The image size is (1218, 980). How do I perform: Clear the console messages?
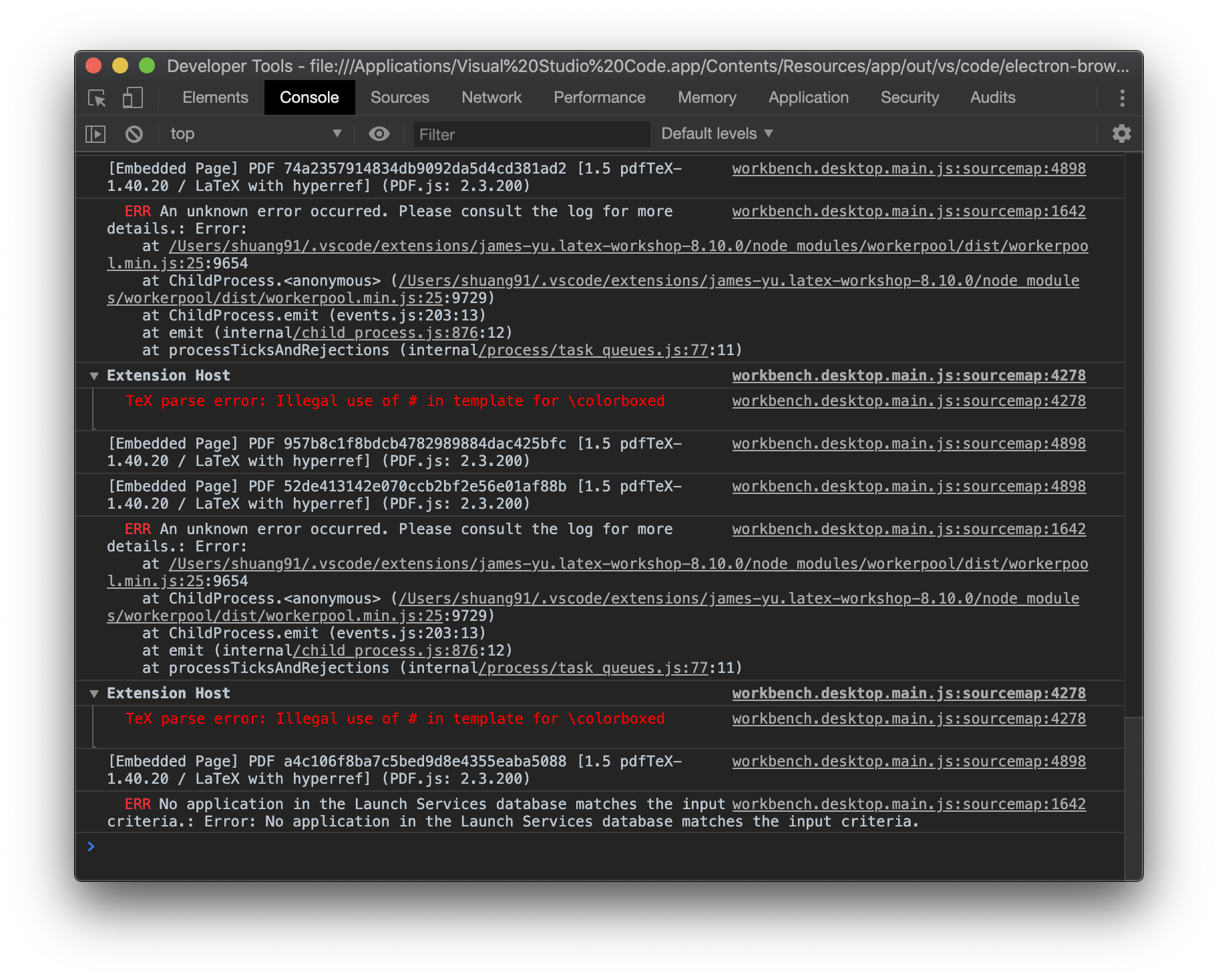pos(134,134)
